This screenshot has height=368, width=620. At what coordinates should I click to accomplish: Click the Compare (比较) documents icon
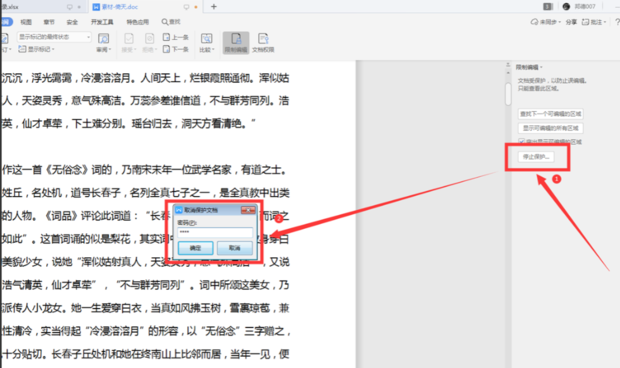(206, 43)
